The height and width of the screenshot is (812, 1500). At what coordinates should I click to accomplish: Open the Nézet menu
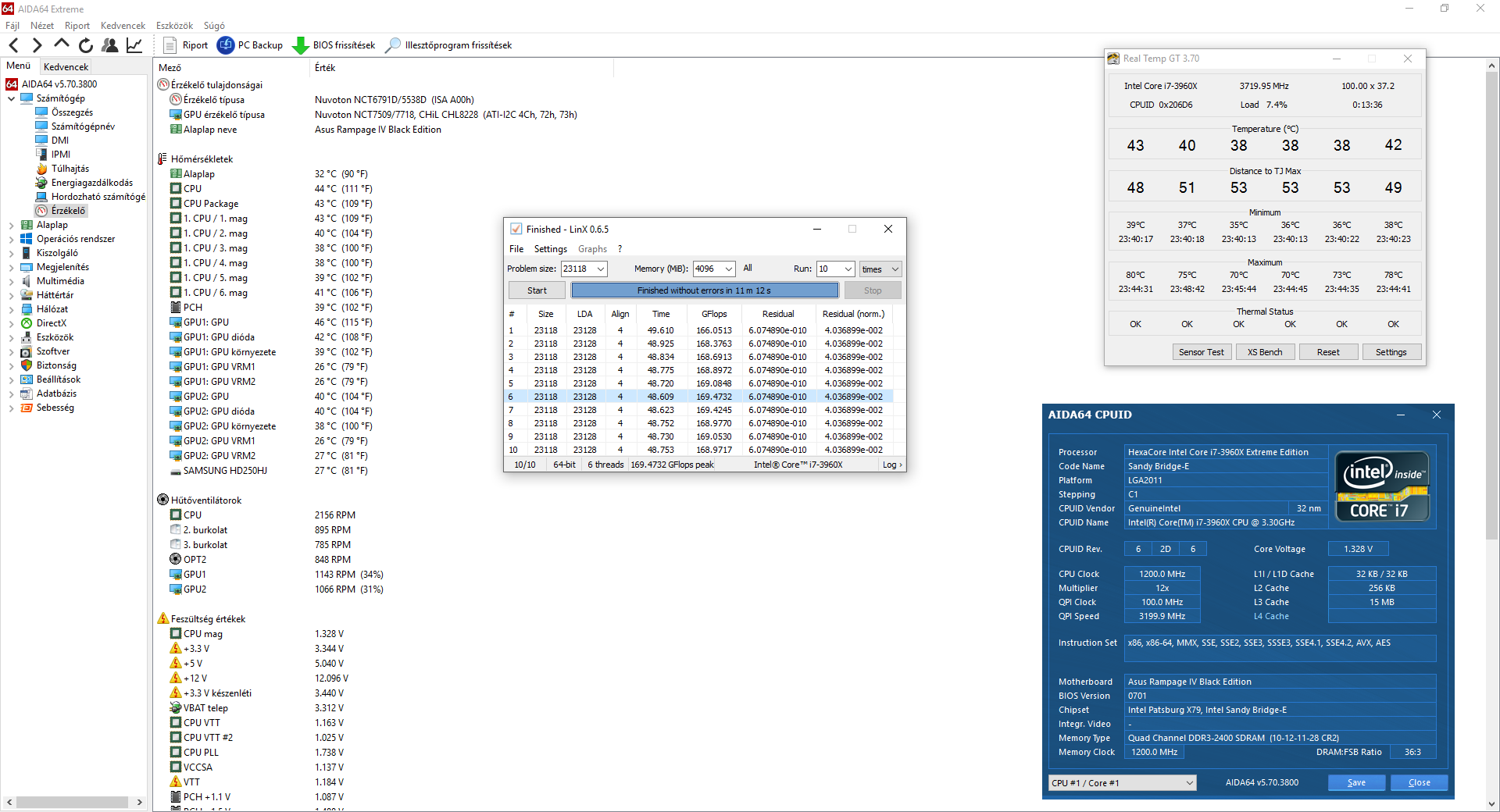tap(42, 26)
